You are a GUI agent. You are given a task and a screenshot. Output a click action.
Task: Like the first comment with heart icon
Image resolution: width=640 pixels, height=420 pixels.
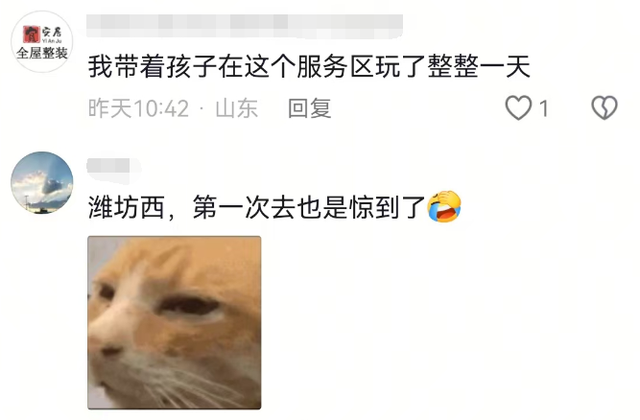(x=518, y=108)
